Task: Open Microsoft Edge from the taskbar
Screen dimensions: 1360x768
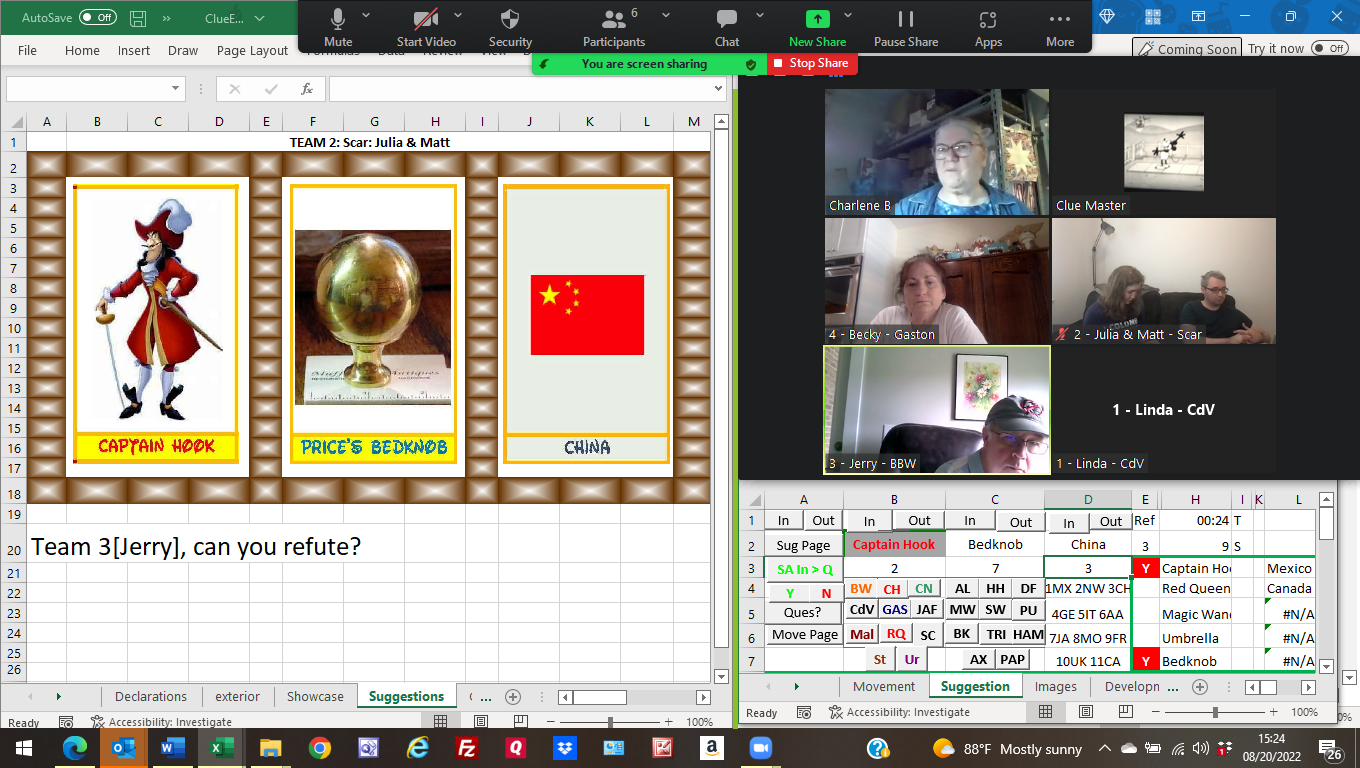Action: tap(74, 747)
